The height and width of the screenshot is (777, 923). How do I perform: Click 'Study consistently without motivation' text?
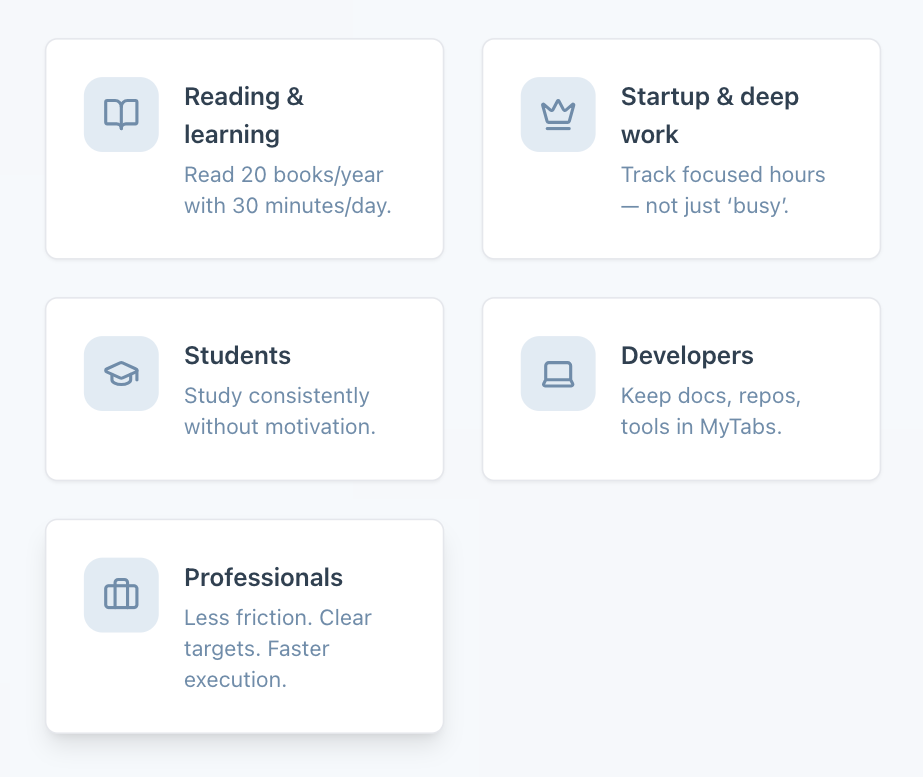(279, 411)
